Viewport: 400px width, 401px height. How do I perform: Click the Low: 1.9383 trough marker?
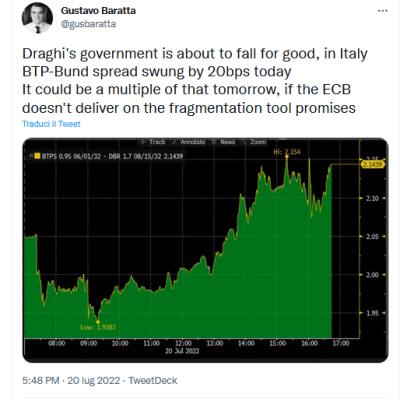tap(98, 327)
